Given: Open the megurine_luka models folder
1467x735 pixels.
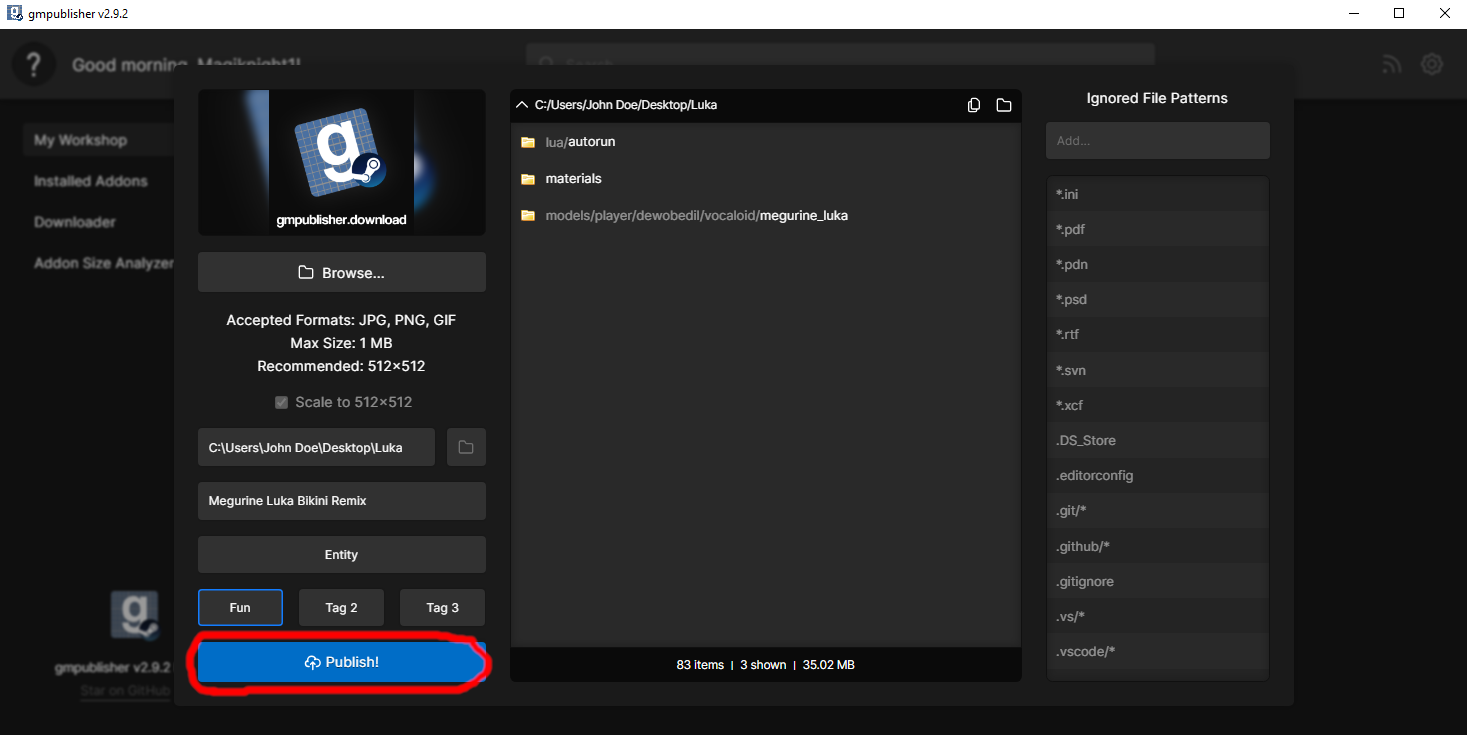Looking at the screenshot, I should click(766, 215).
